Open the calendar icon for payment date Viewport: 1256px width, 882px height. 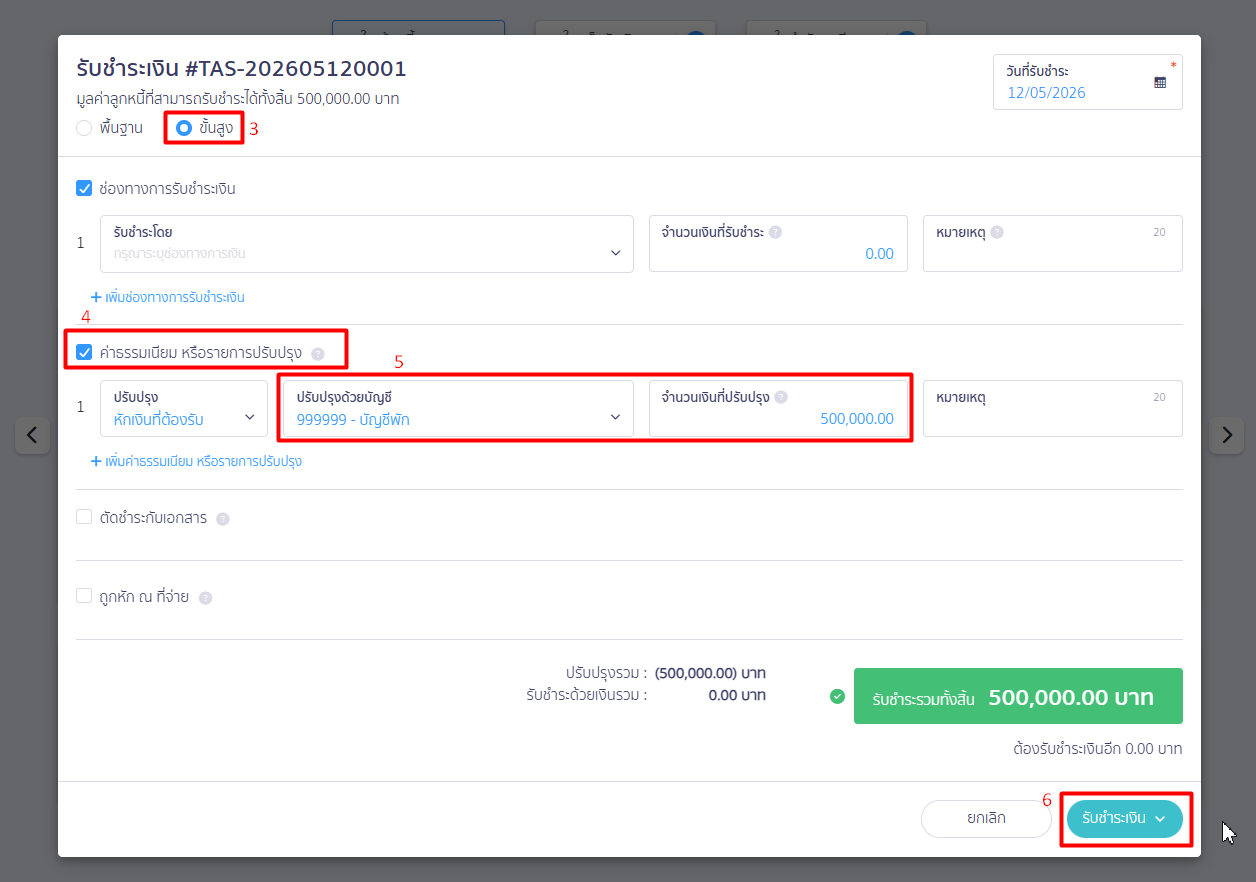click(1160, 83)
